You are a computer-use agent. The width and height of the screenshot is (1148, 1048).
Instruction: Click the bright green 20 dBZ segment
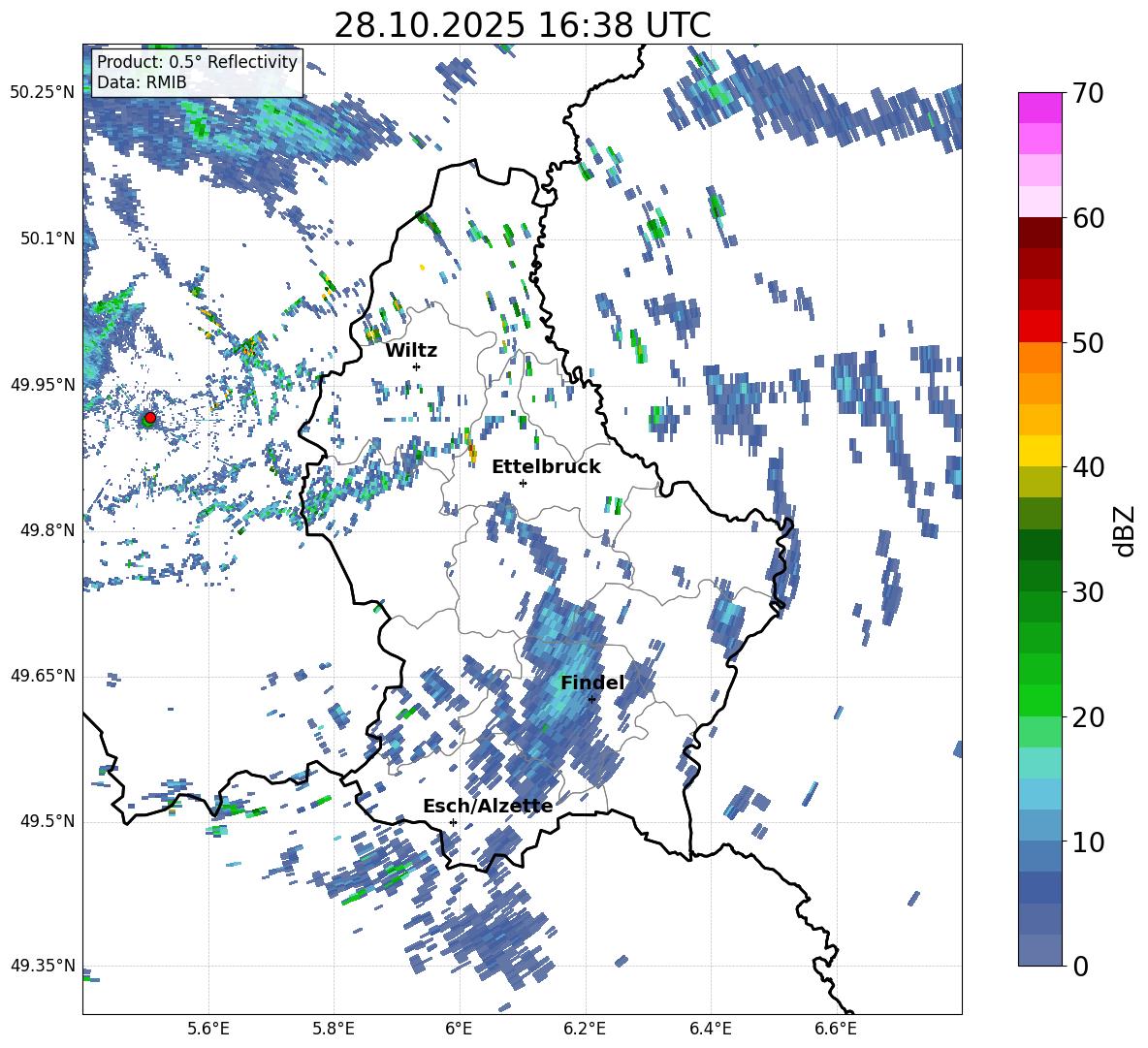click(x=1040, y=700)
